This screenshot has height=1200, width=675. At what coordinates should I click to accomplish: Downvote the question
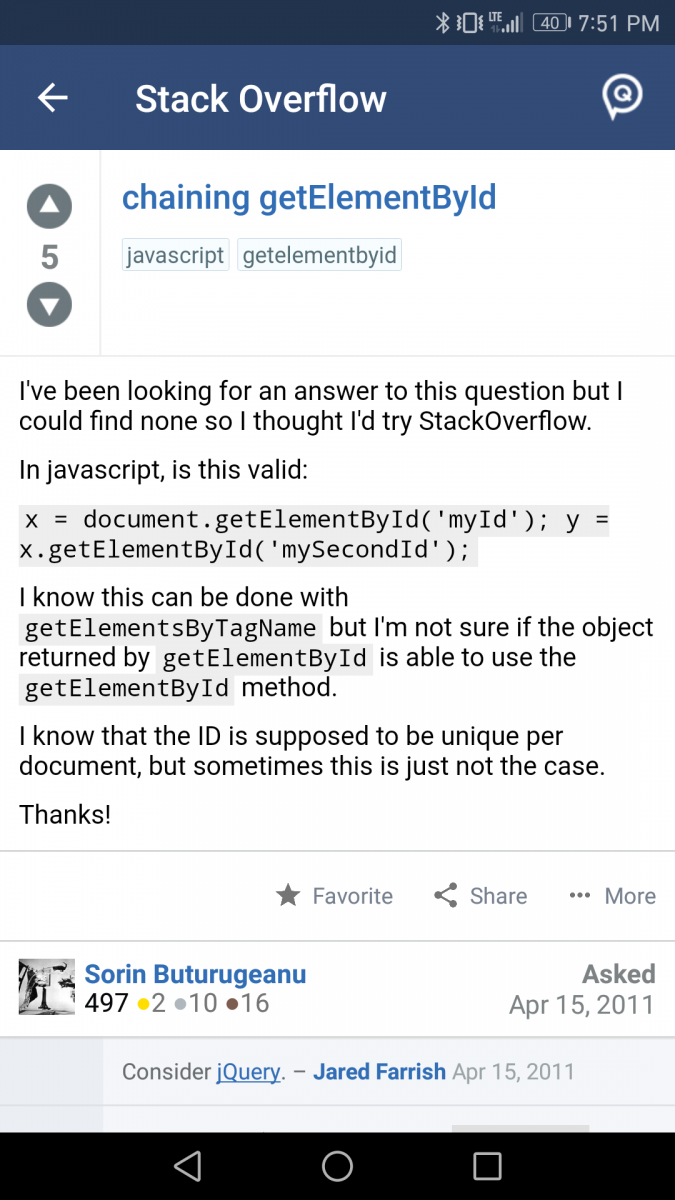pos(49,305)
